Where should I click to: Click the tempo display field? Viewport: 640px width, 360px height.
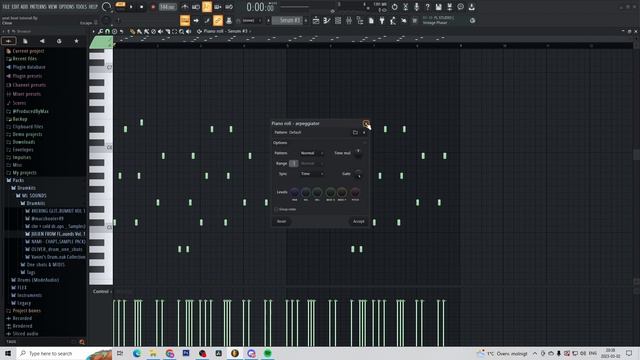167,7
